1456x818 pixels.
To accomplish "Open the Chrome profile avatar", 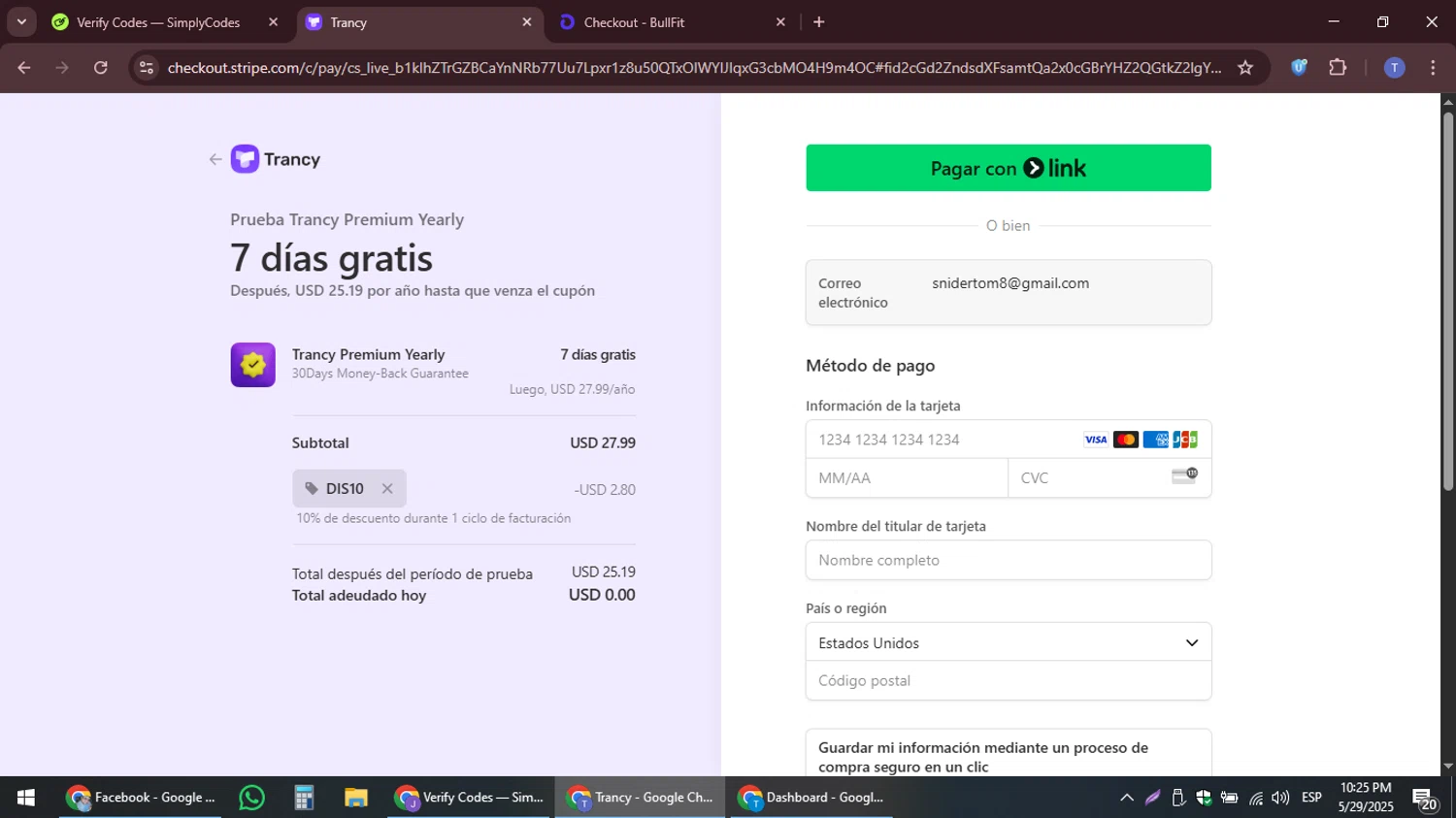I will pos(1394,68).
